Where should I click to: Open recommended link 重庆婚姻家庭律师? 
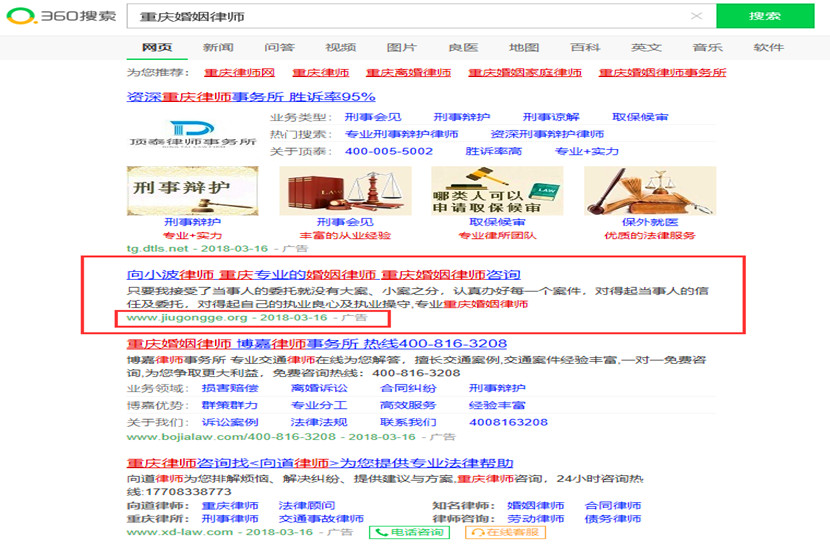(x=525, y=73)
